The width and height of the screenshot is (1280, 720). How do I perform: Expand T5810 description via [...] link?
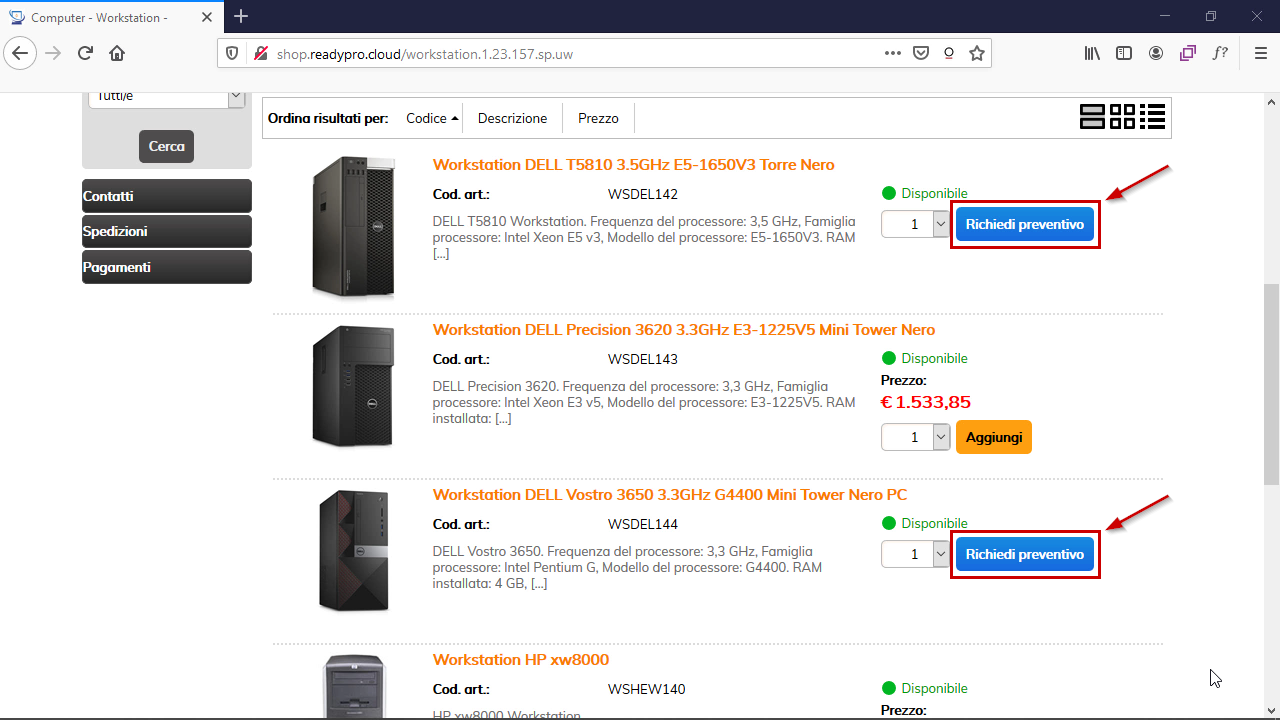441,254
